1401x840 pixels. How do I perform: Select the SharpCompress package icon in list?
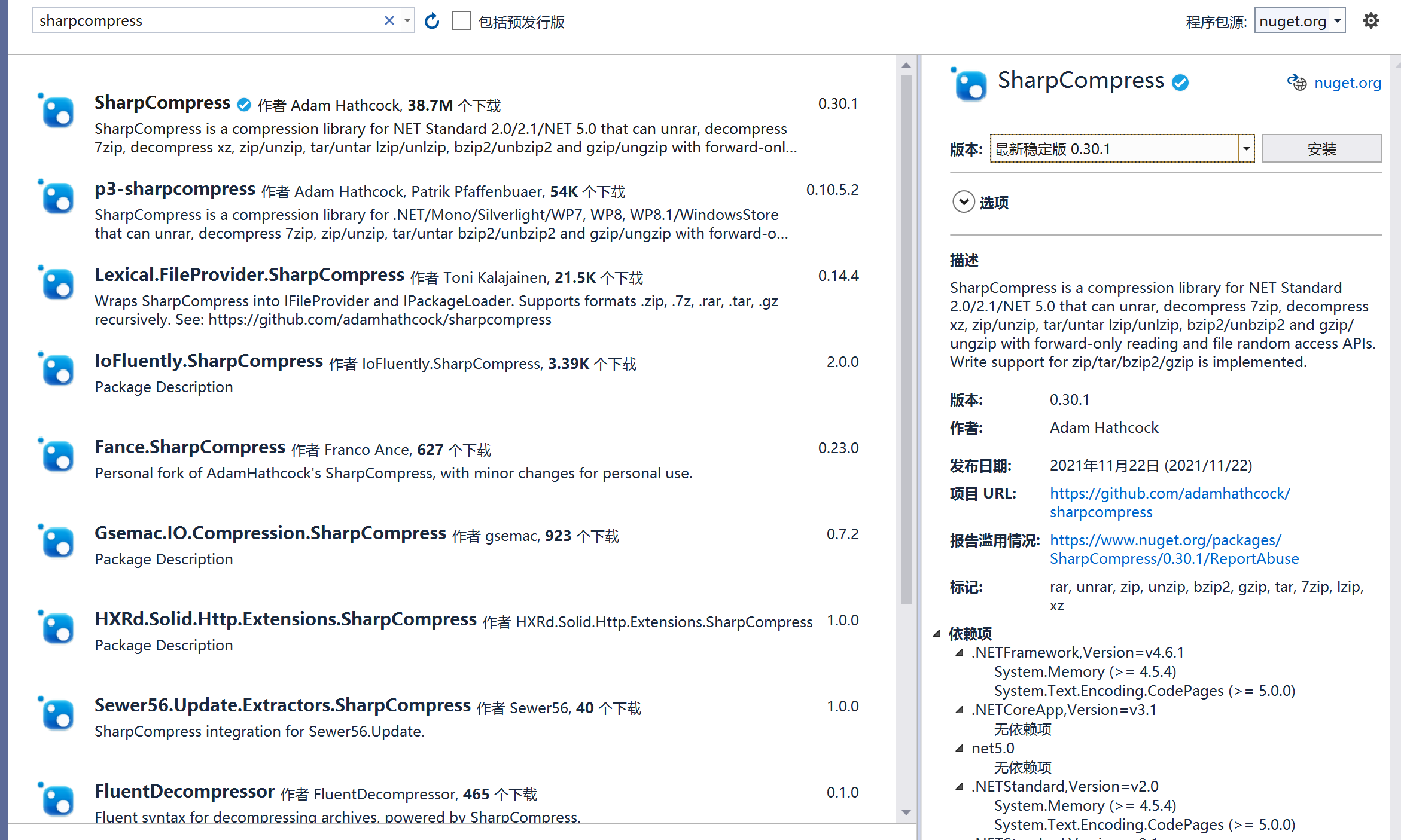pyautogui.click(x=56, y=111)
